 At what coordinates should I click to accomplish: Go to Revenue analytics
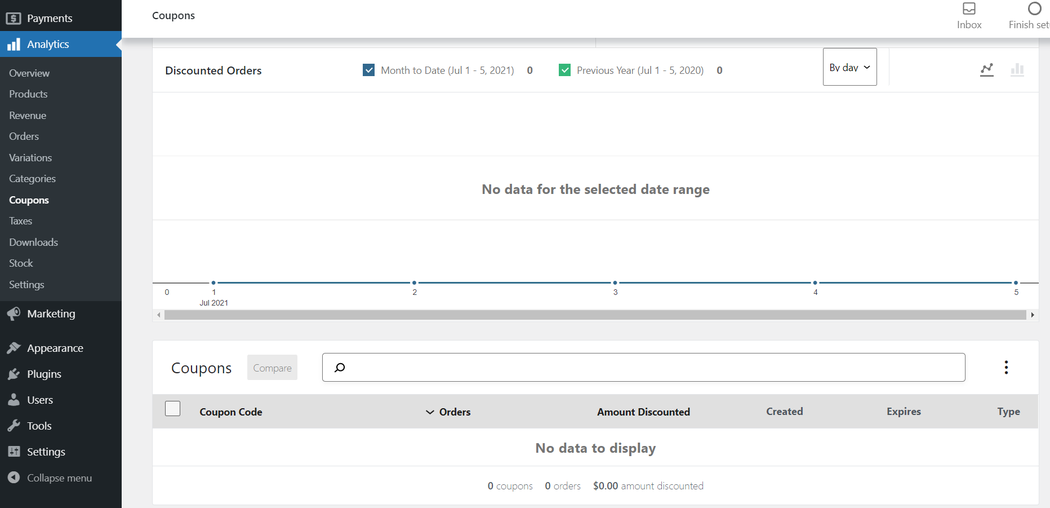[27, 116]
